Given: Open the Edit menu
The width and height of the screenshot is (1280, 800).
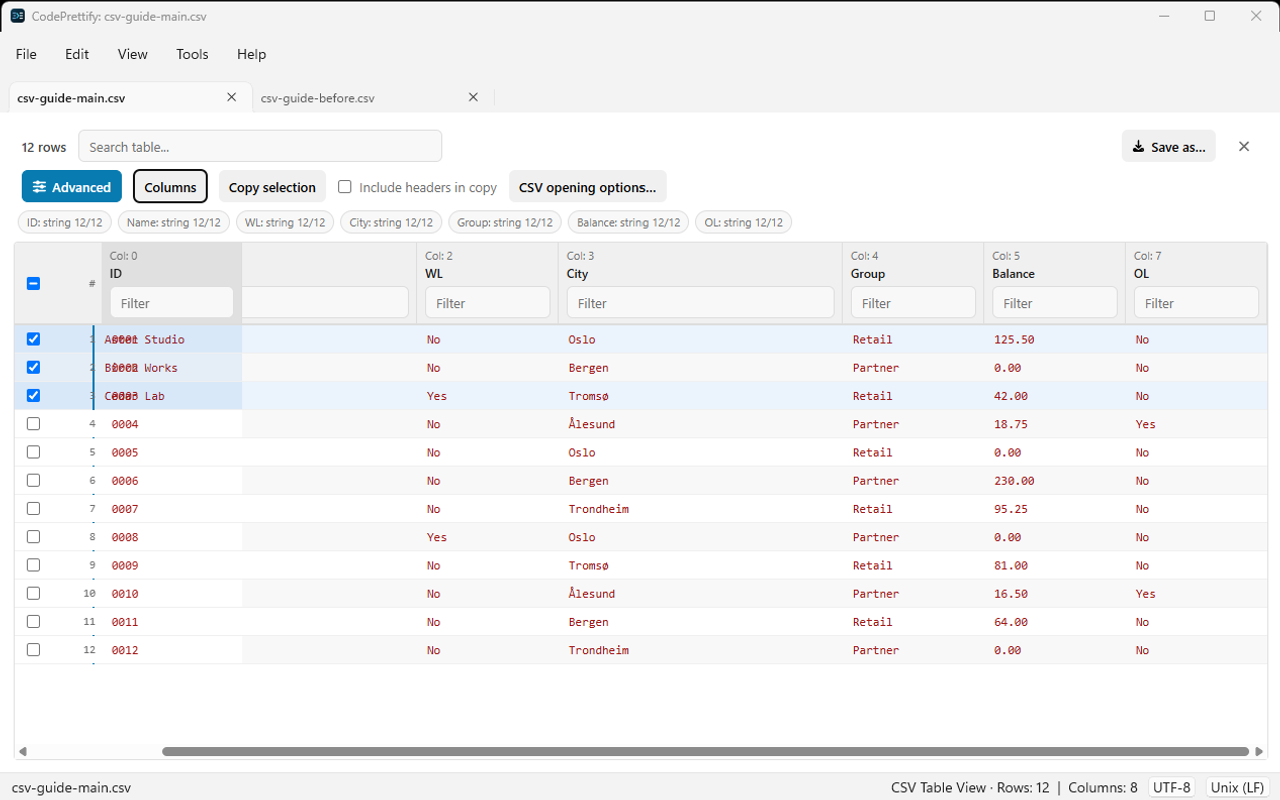Looking at the screenshot, I should 77,54.
